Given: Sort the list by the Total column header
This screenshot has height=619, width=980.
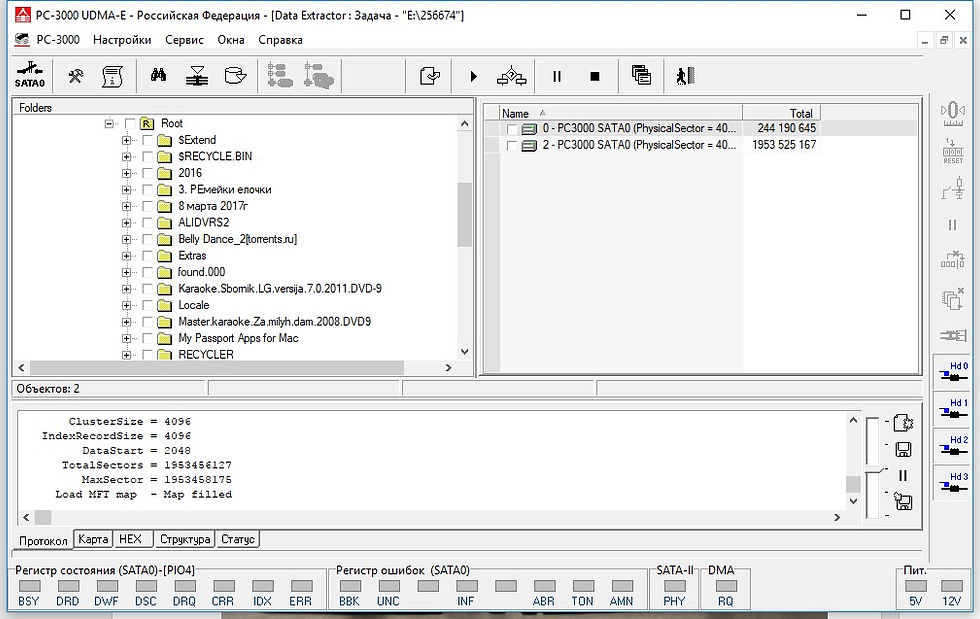Looking at the screenshot, I should [x=782, y=113].
